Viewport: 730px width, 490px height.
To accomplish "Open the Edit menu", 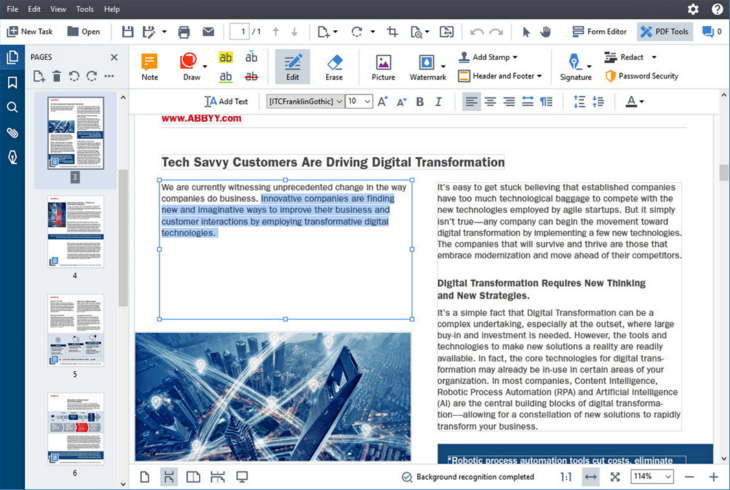I will 34,9.
